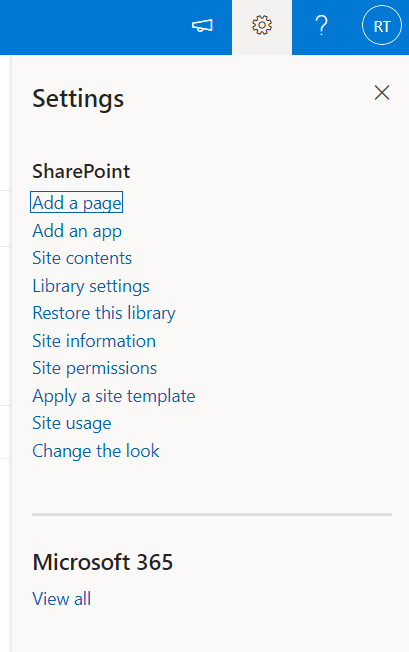
Task: Open the RT account avatar
Action: tap(382, 26)
